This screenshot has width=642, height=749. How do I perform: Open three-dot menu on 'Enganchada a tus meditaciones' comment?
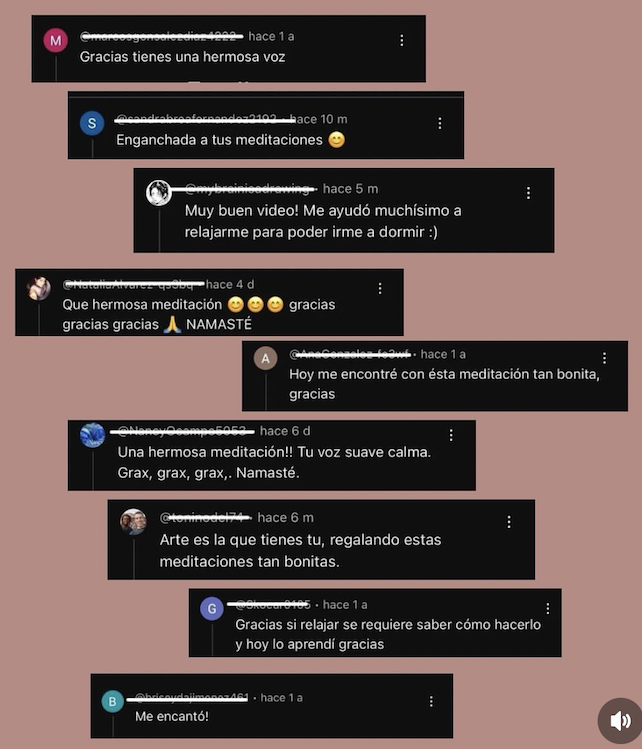440,123
